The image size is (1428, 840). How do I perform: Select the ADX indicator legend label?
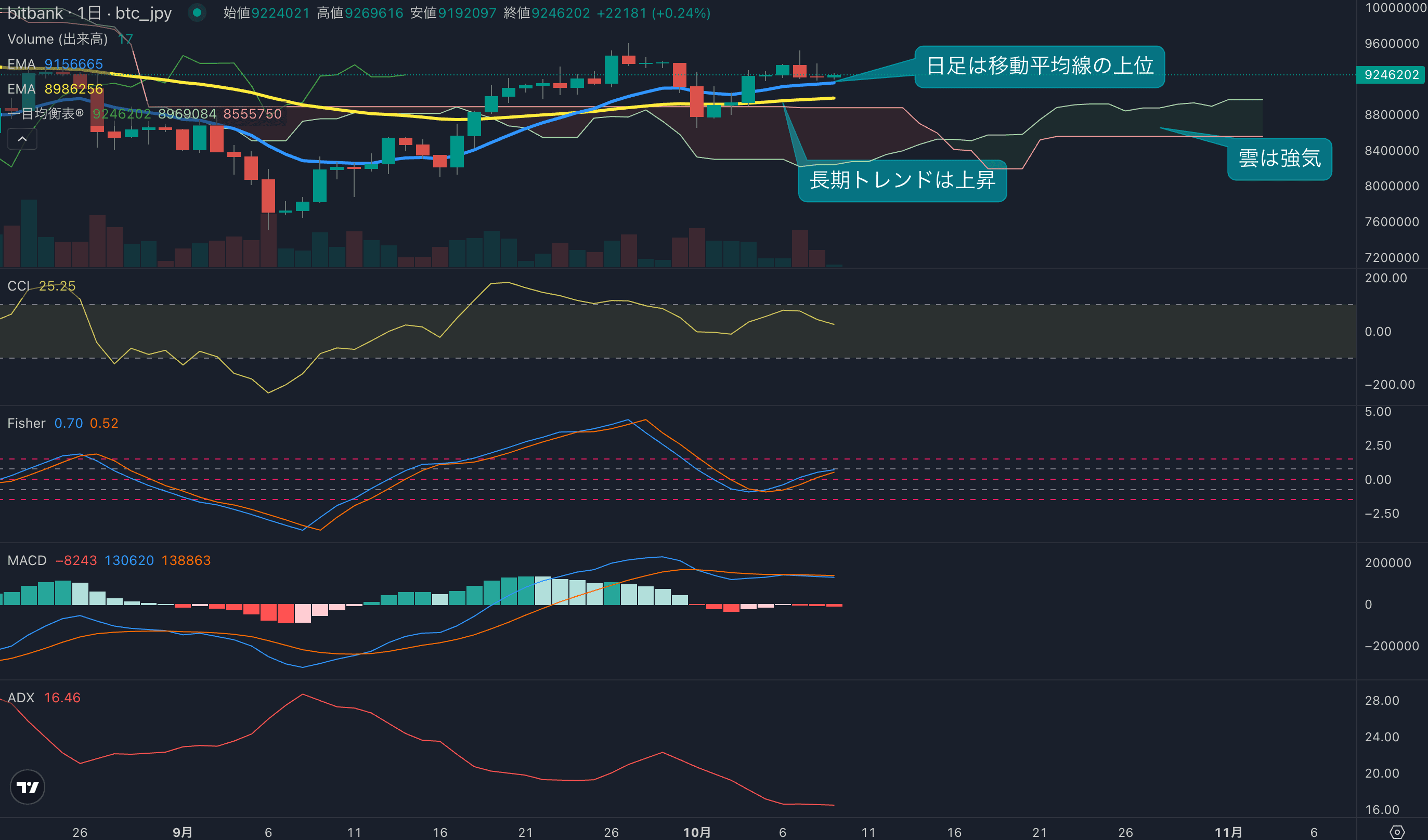(21, 697)
